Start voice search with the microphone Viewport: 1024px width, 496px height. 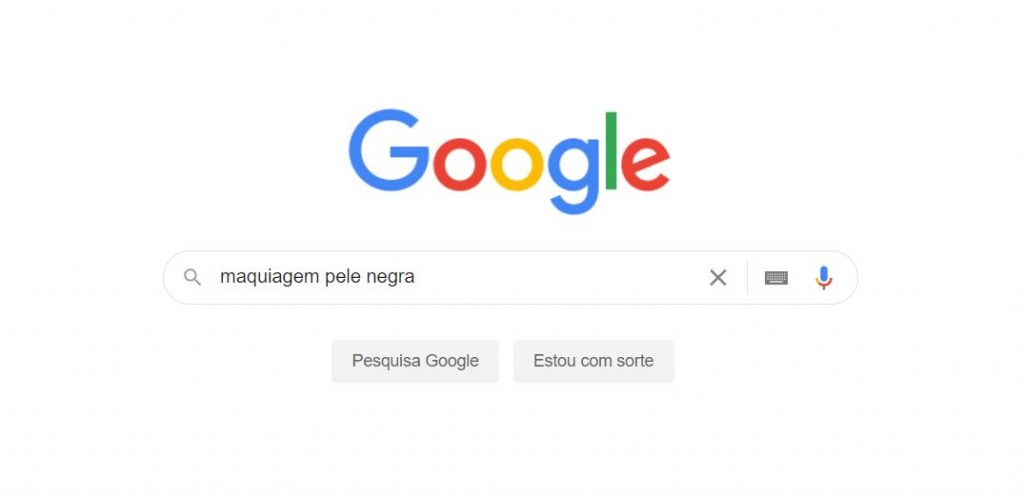click(824, 277)
